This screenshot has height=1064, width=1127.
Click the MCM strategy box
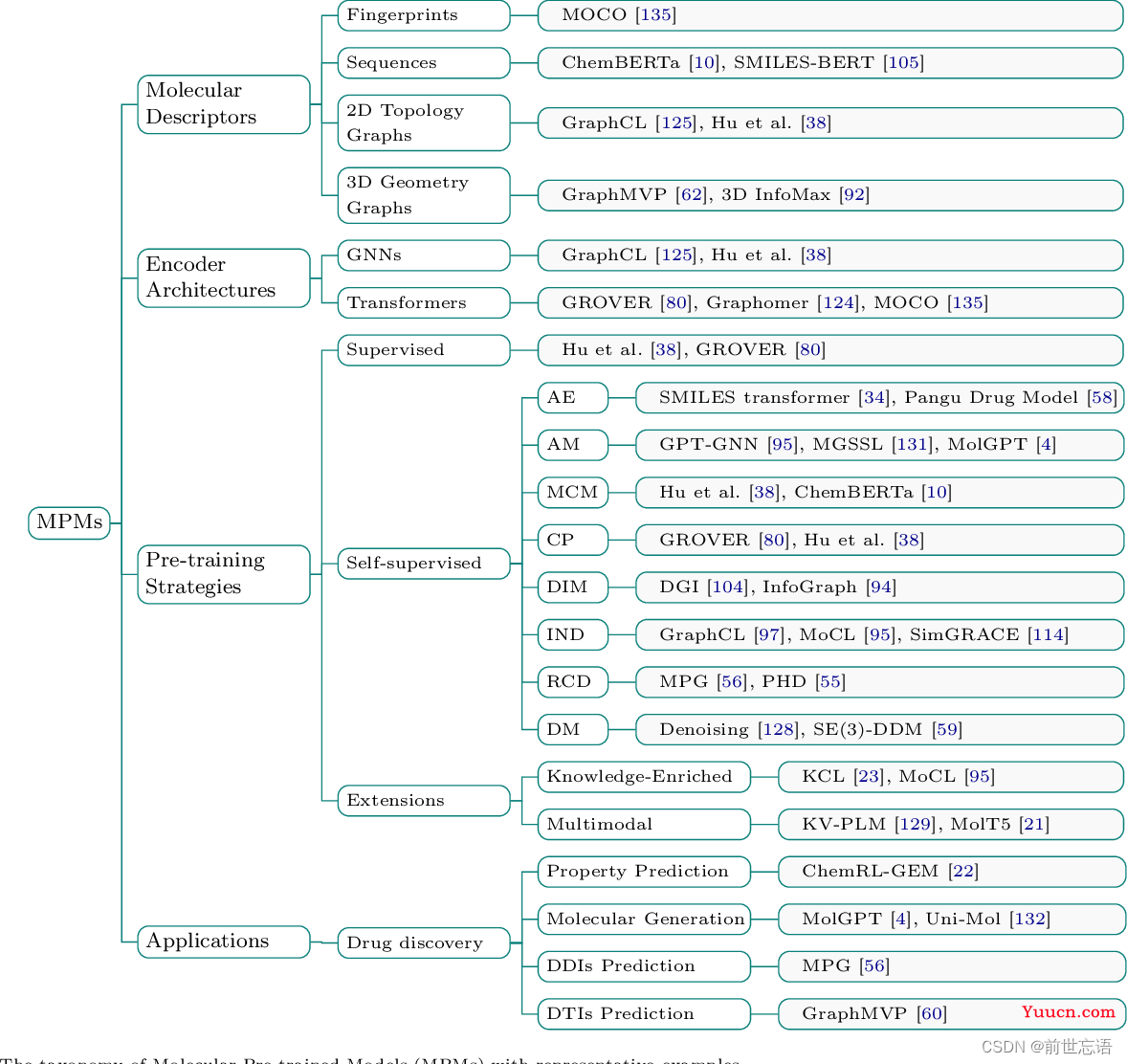573,493
